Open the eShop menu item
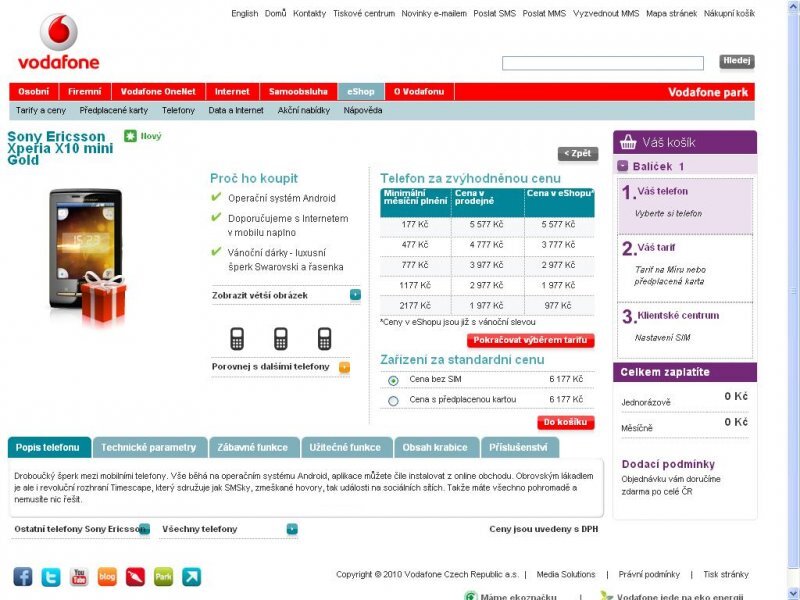Screen dimensions: 800x600 click(360, 90)
